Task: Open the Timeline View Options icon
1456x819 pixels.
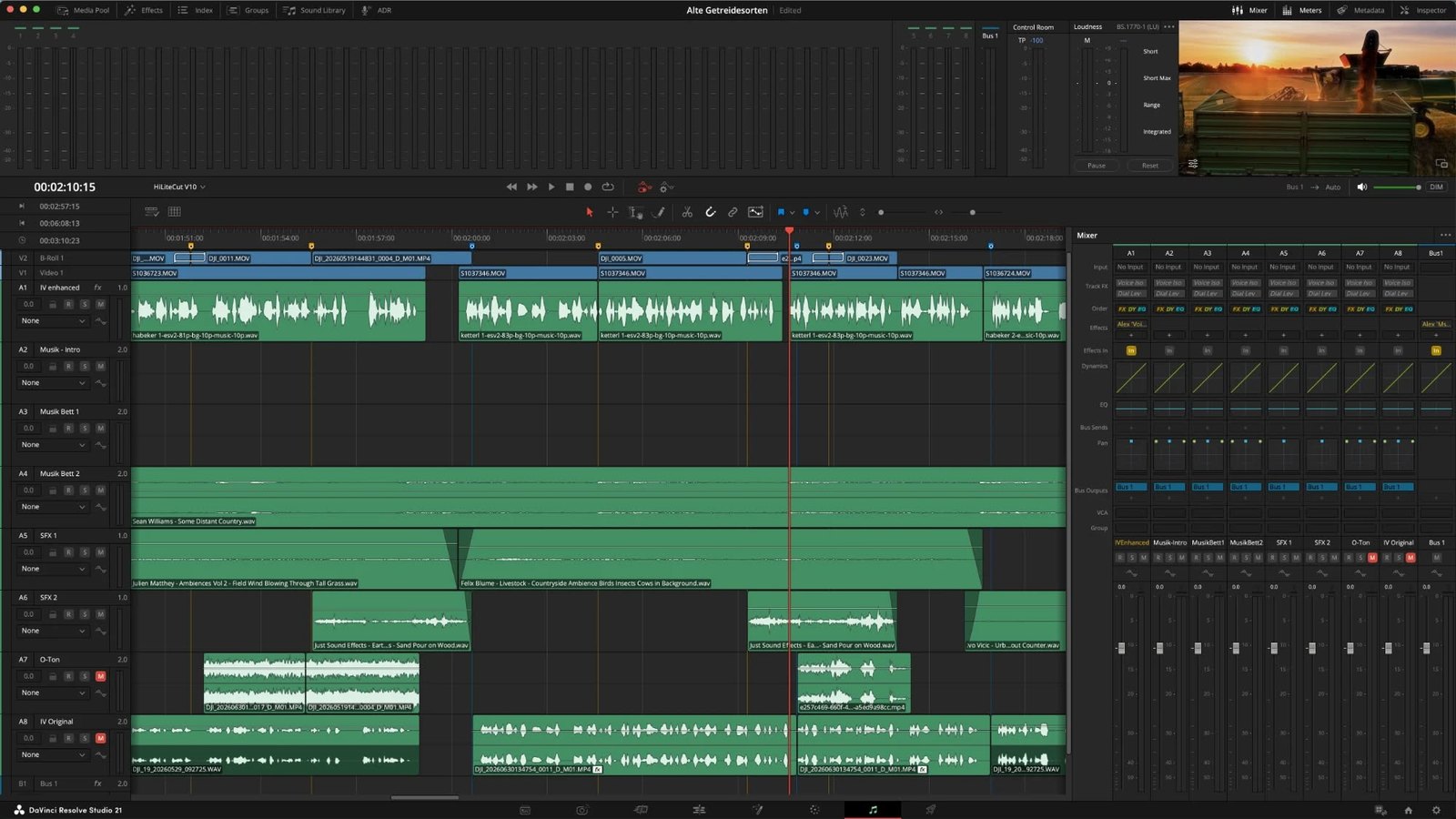Action: pos(152,212)
